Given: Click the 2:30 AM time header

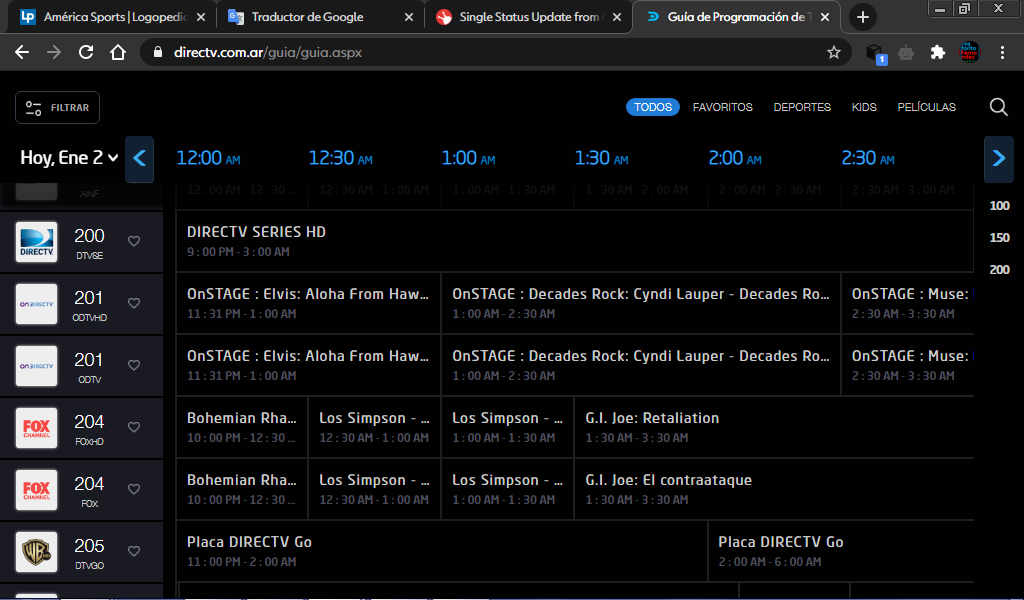Looking at the screenshot, I should tap(868, 158).
